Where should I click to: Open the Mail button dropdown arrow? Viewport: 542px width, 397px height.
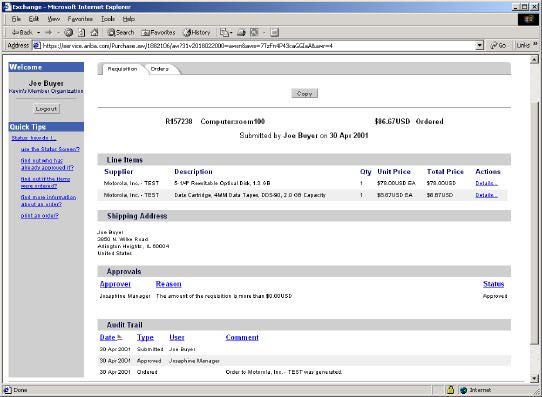click(x=231, y=32)
